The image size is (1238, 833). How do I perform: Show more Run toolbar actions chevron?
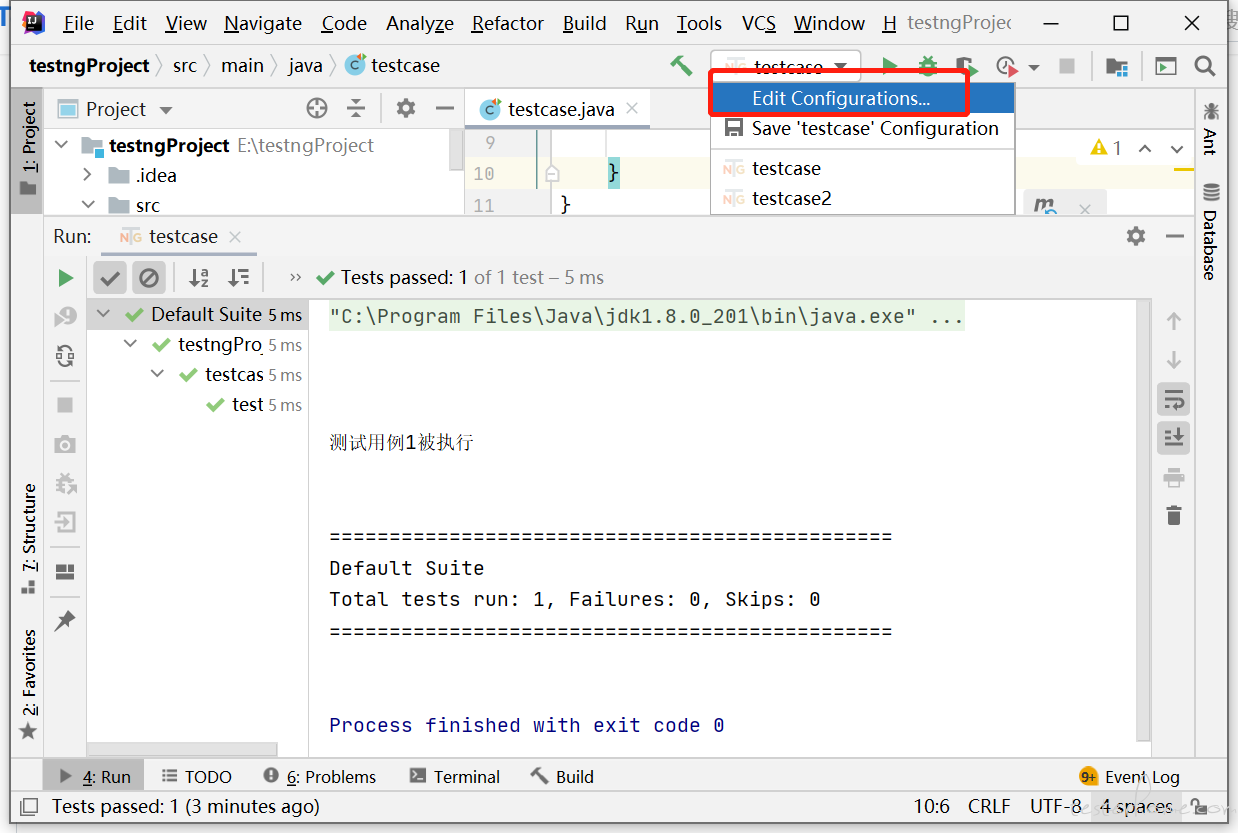tap(295, 278)
